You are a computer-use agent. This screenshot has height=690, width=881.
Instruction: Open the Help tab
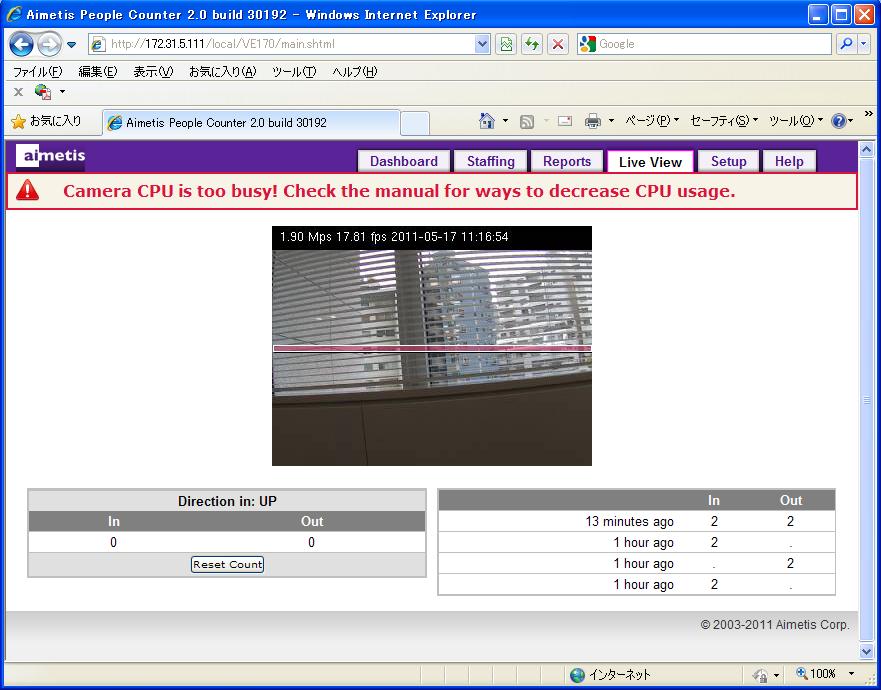coord(789,161)
